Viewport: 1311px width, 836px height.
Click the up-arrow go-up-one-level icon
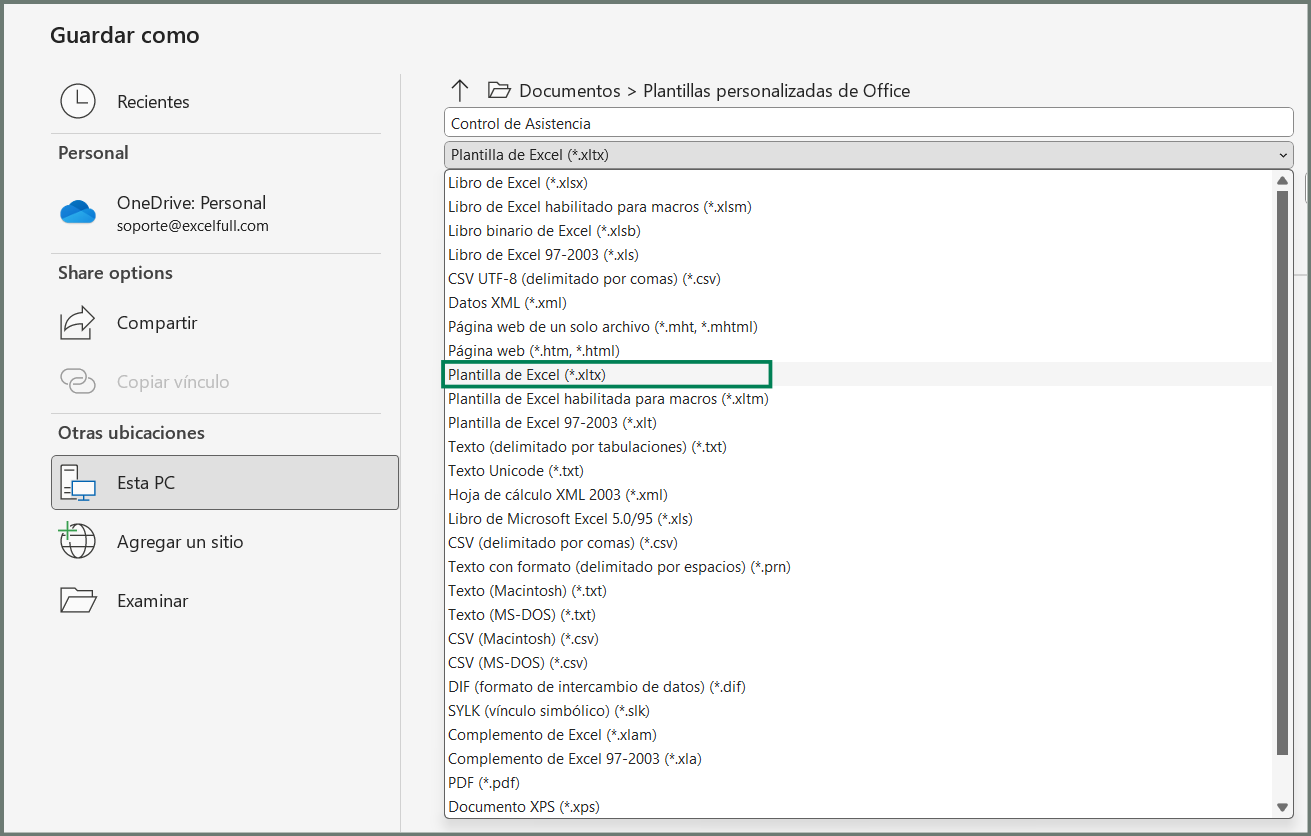click(x=460, y=91)
